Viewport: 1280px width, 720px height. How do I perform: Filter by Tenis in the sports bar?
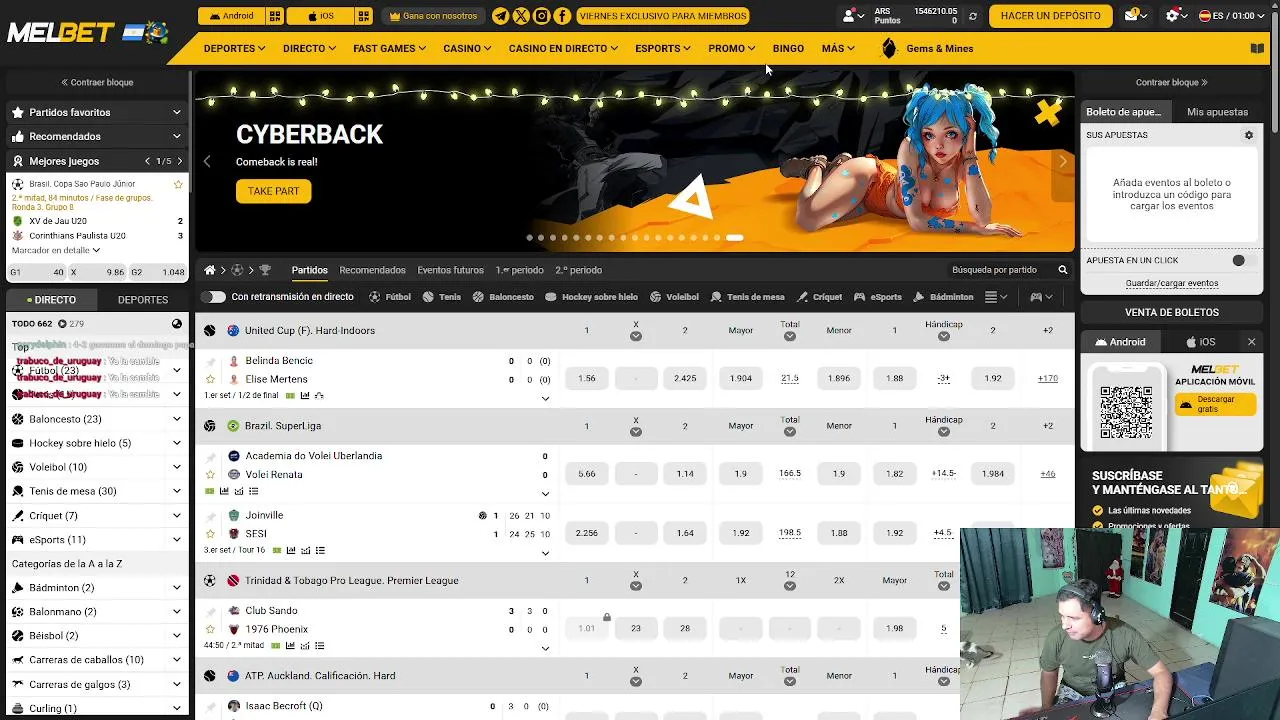click(442, 297)
